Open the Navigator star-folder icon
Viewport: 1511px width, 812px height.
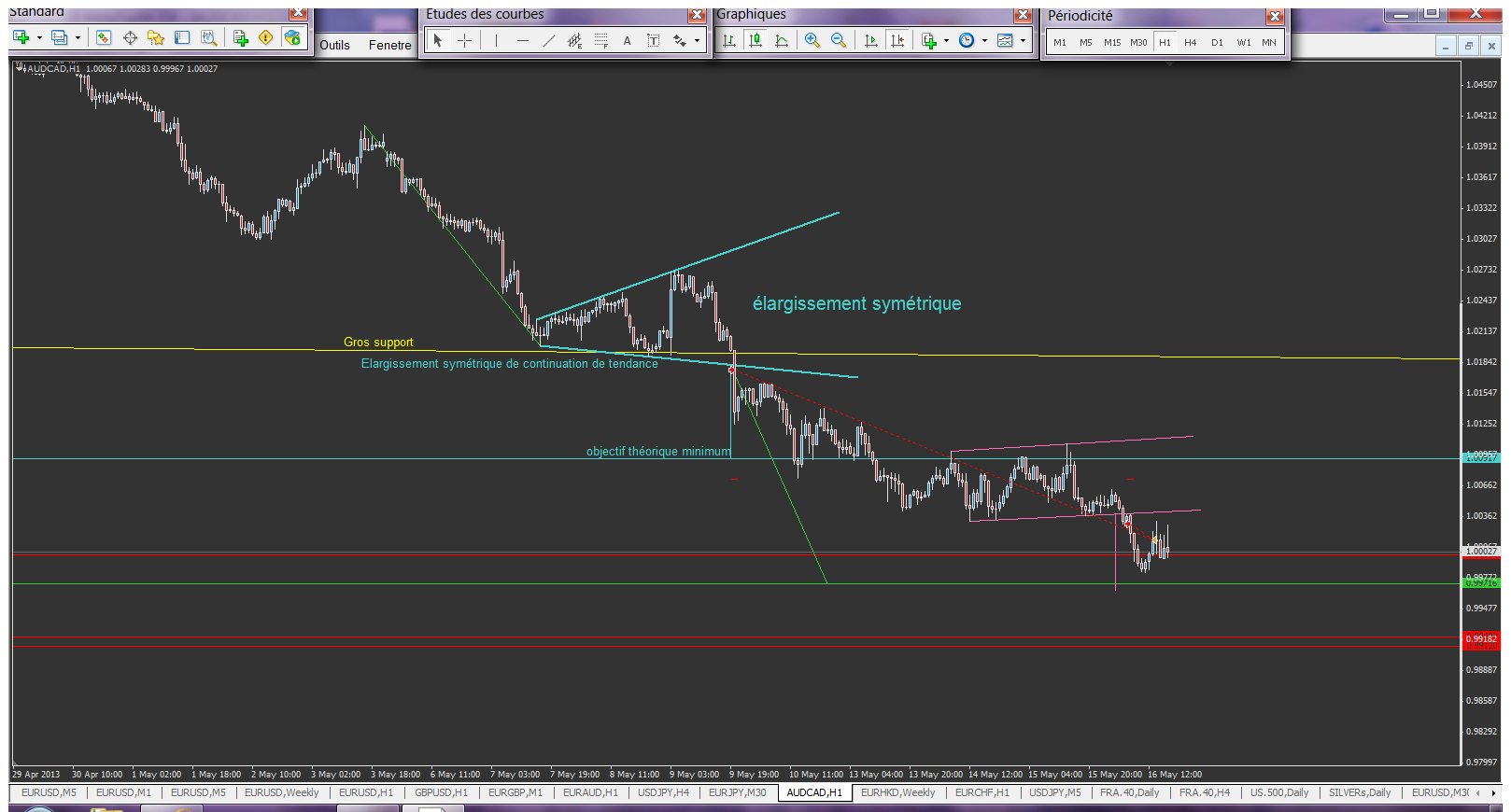pyautogui.click(x=156, y=37)
